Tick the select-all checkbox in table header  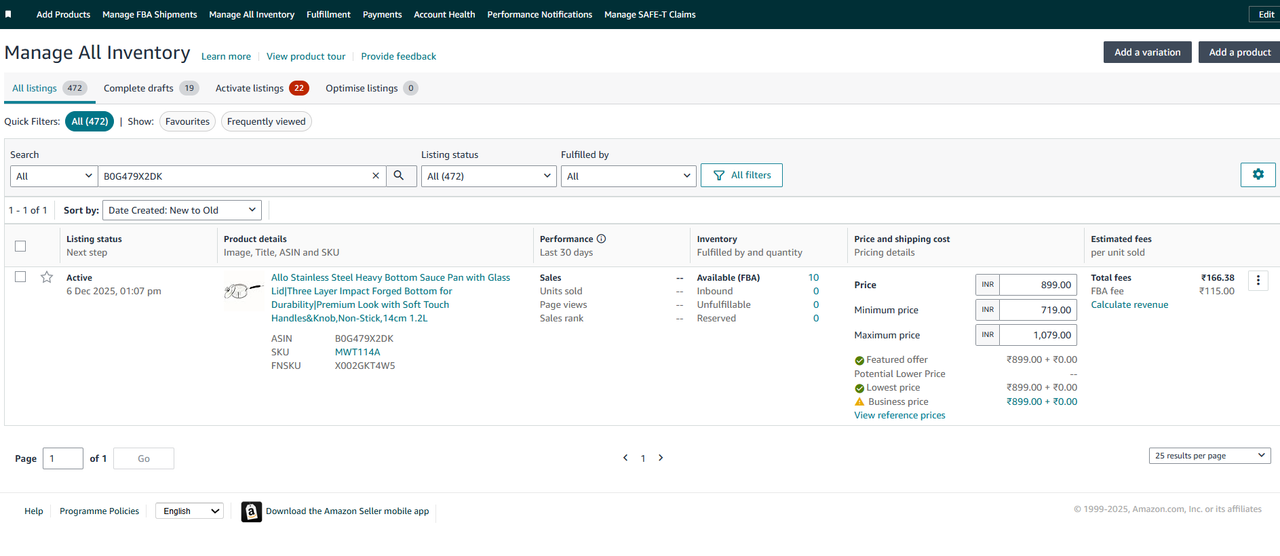pyautogui.click(x=20, y=246)
